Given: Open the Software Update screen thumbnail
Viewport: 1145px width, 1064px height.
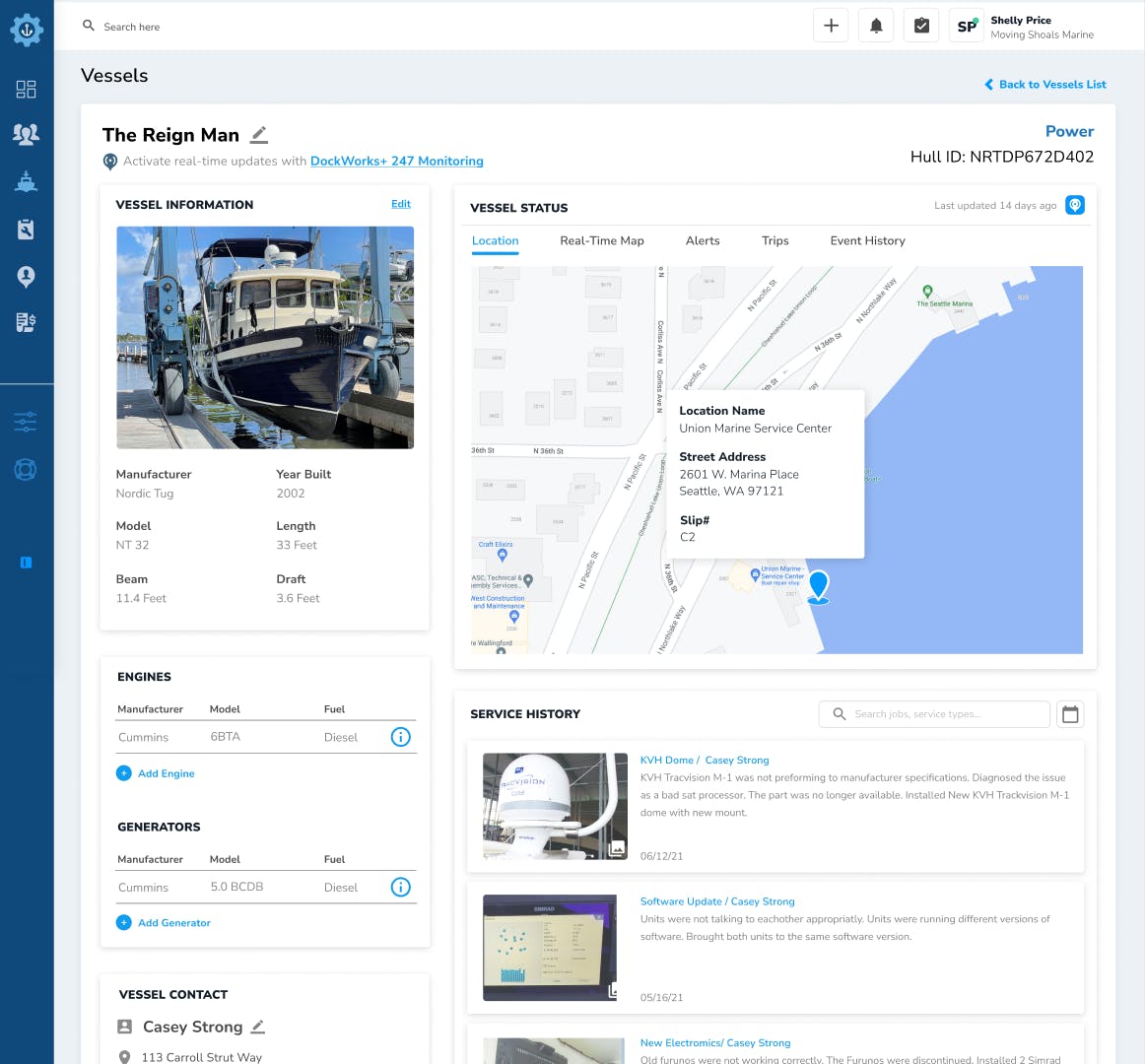Looking at the screenshot, I should point(550,948).
